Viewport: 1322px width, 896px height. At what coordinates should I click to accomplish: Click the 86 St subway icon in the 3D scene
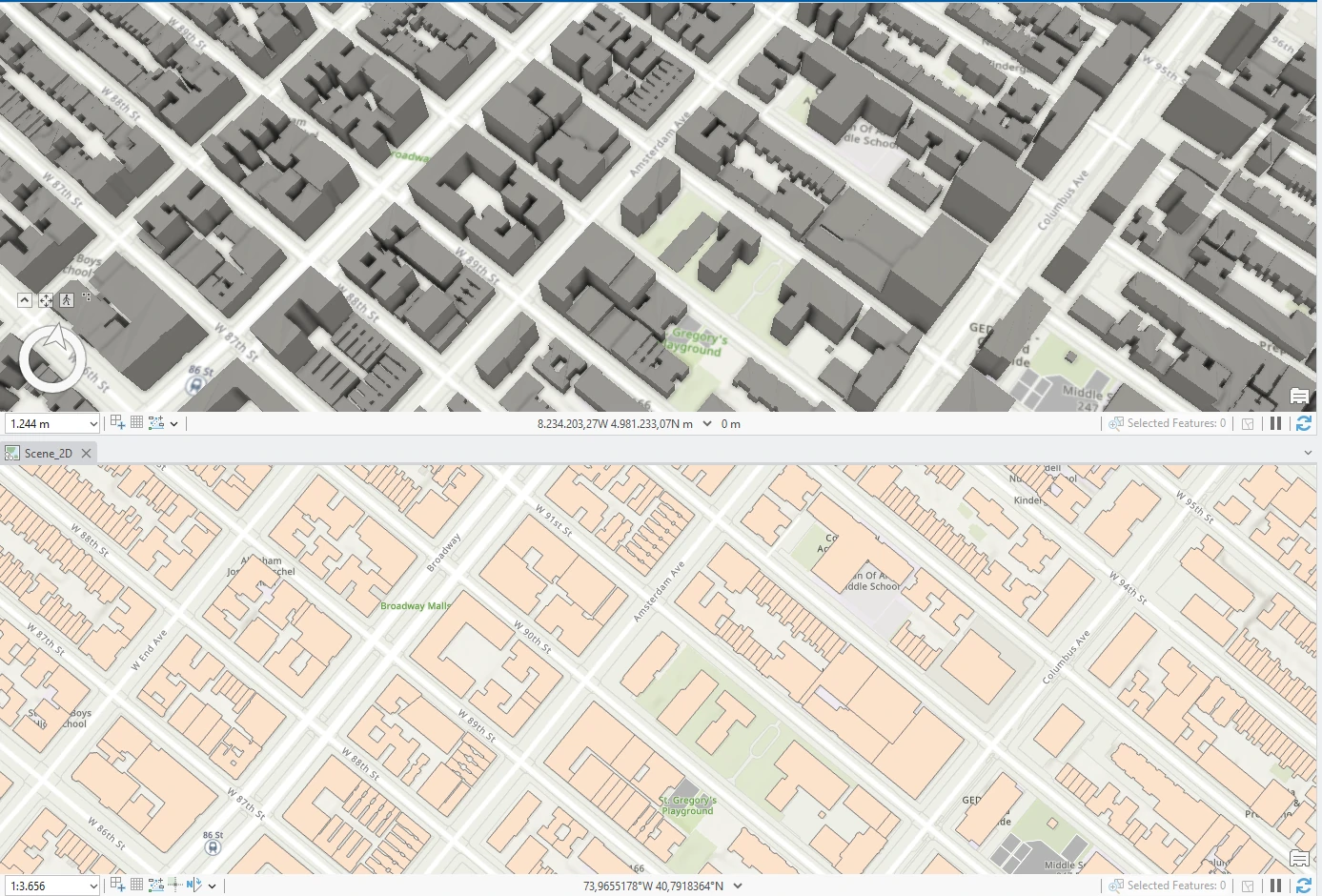pyautogui.click(x=196, y=386)
